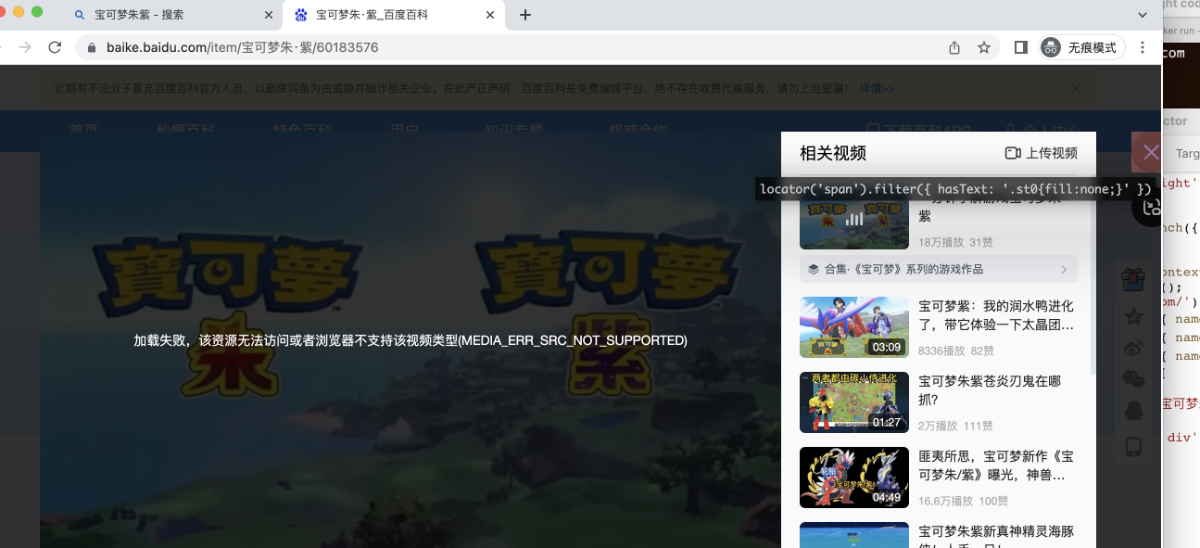View site info via lock icon

click(91, 47)
